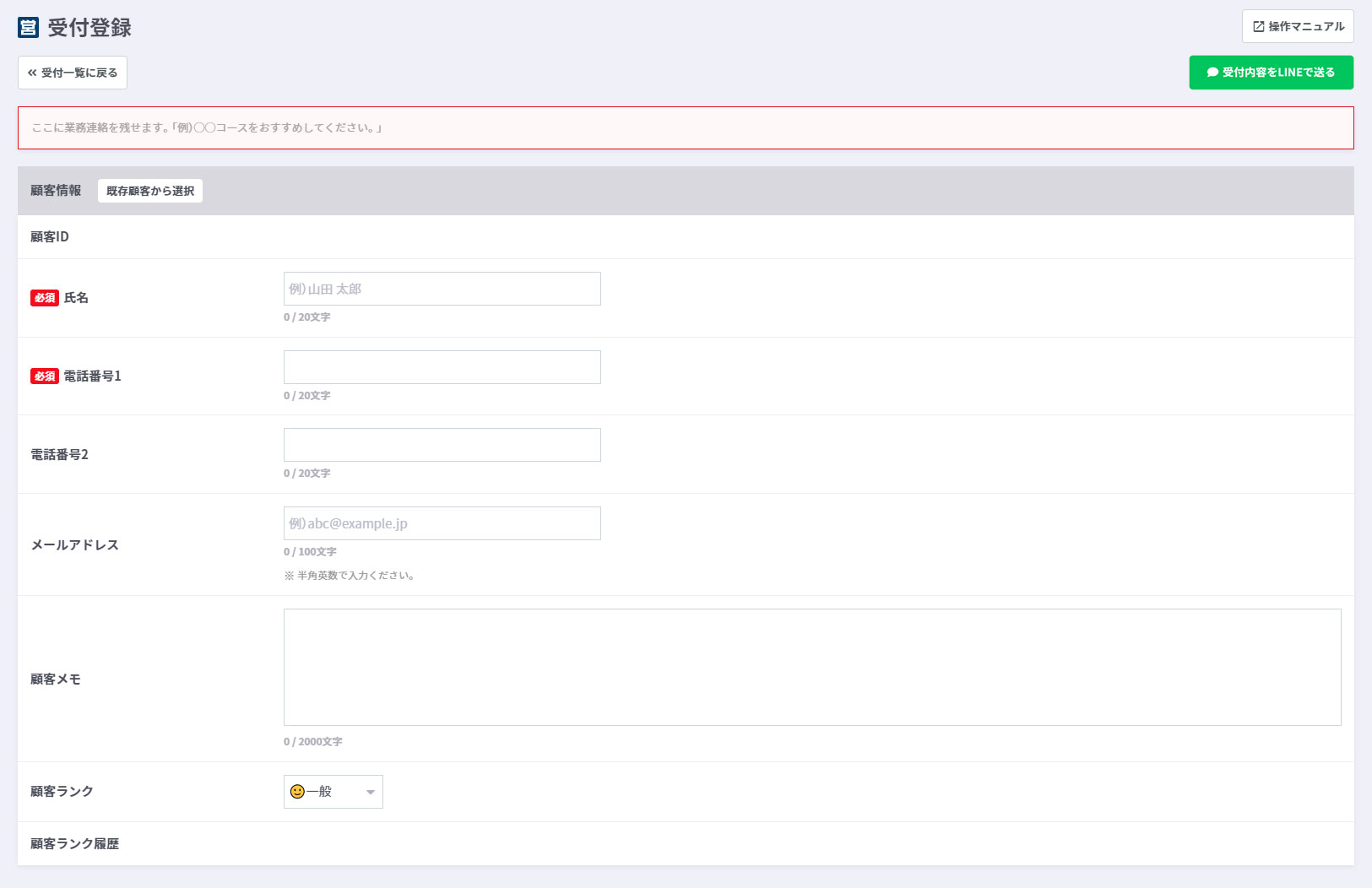Click the external-link icon in 操作マニュアル
This screenshot has width=1372, height=888.
[x=1258, y=27]
